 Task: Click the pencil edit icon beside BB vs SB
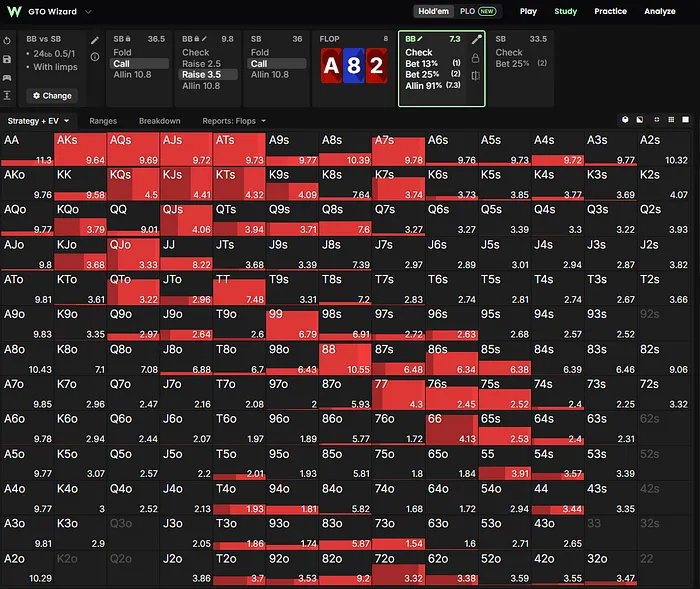pyautogui.click(x=95, y=41)
